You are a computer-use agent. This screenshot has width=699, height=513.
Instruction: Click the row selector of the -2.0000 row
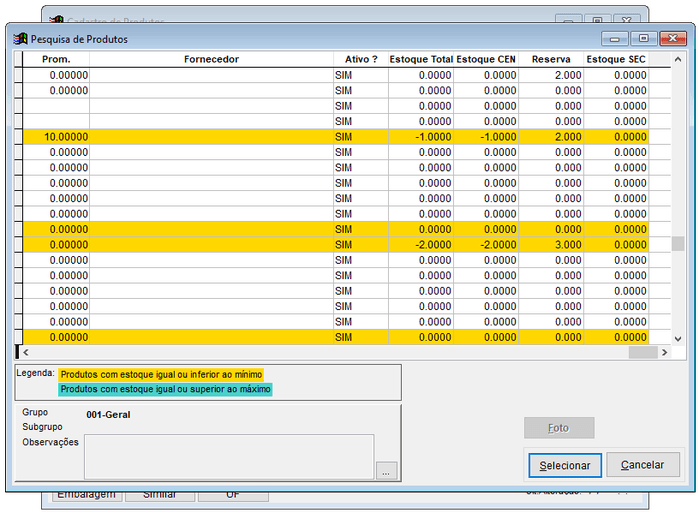coord(18,245)
